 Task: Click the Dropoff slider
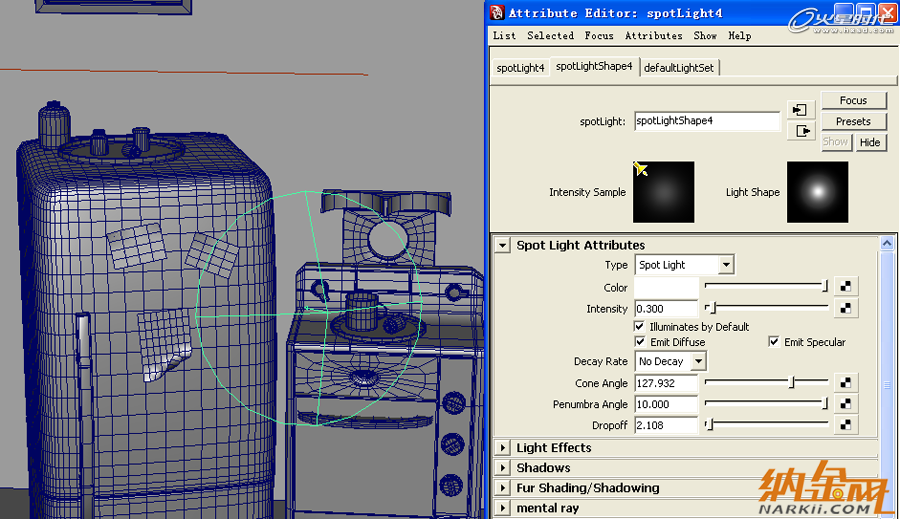(x=766, y=424)
